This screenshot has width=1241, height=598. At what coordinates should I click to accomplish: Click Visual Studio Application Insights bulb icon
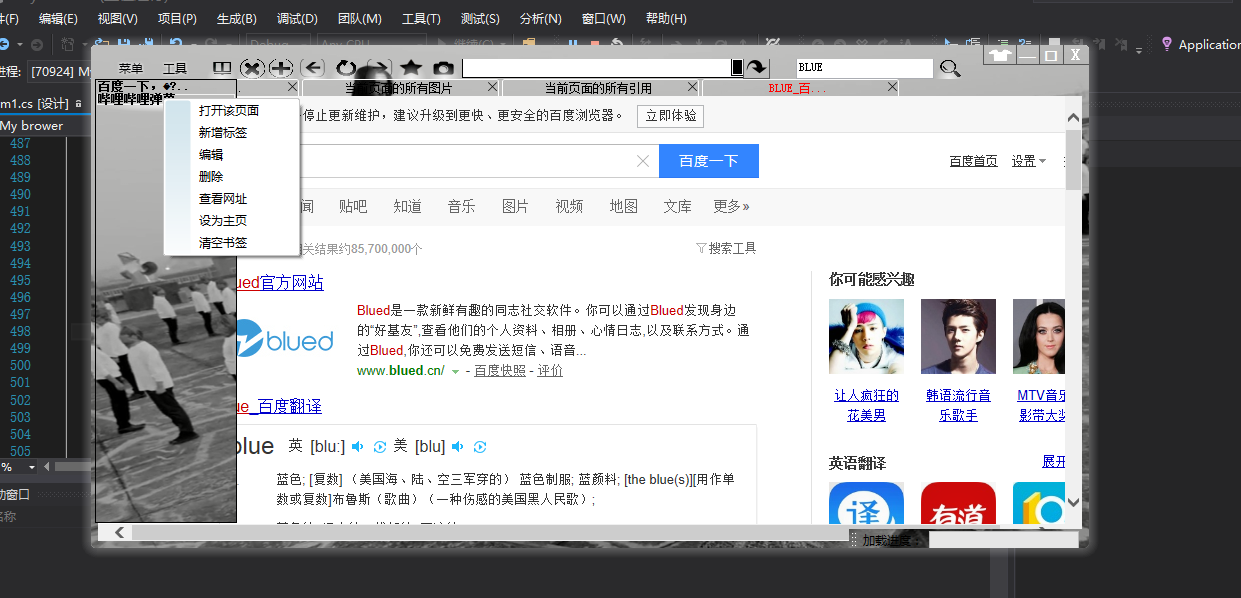[x=1166, y=44]
